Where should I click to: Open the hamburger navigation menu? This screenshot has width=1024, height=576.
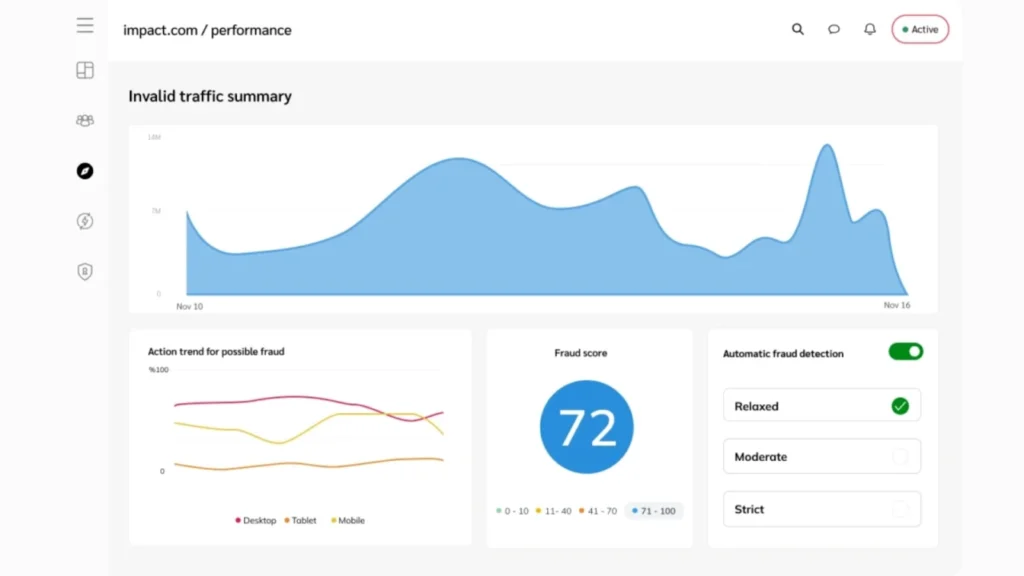coord(85,25)
